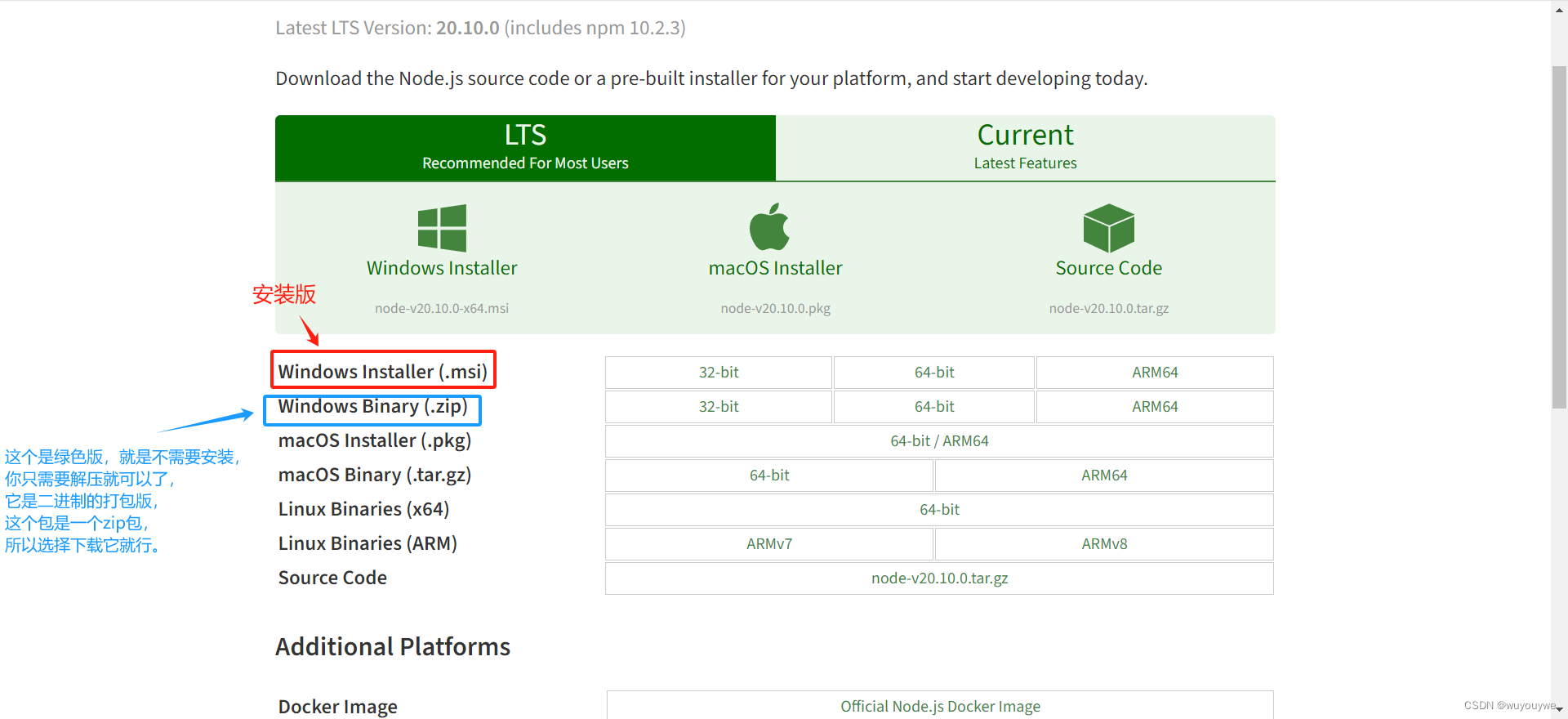1568x719 pixels.
Task: Click the macOS Installer (.pkg) row label
Action: click(375, 441)
